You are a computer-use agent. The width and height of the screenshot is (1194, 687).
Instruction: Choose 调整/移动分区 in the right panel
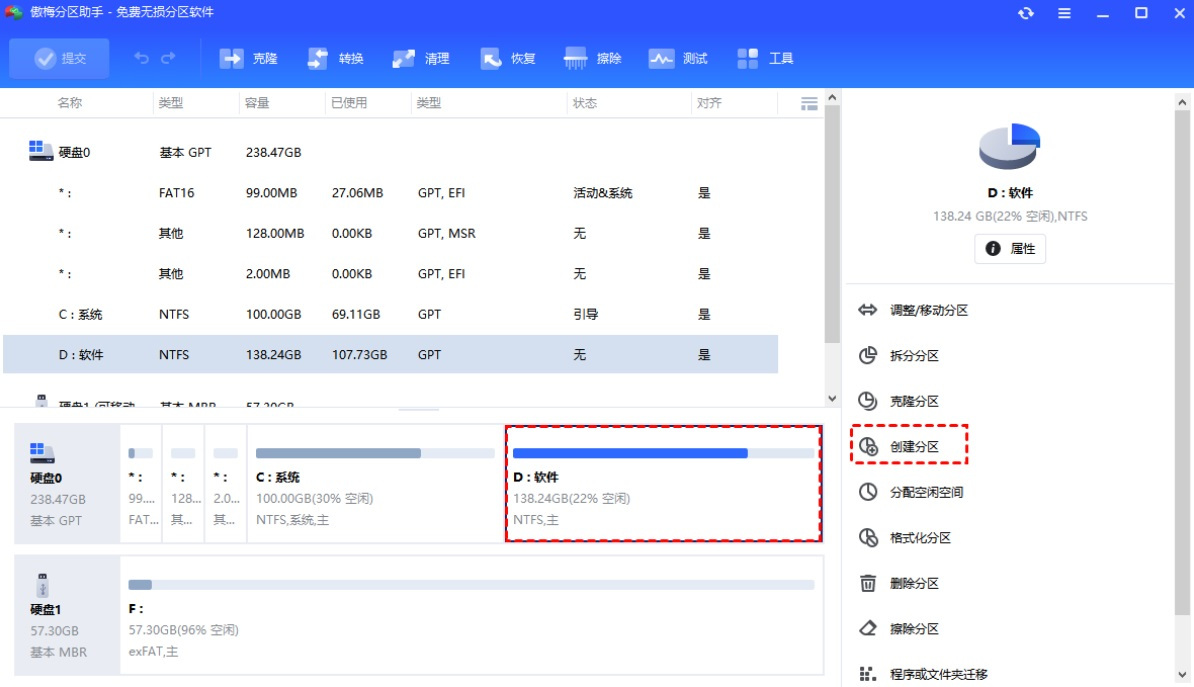coord(928,310)
